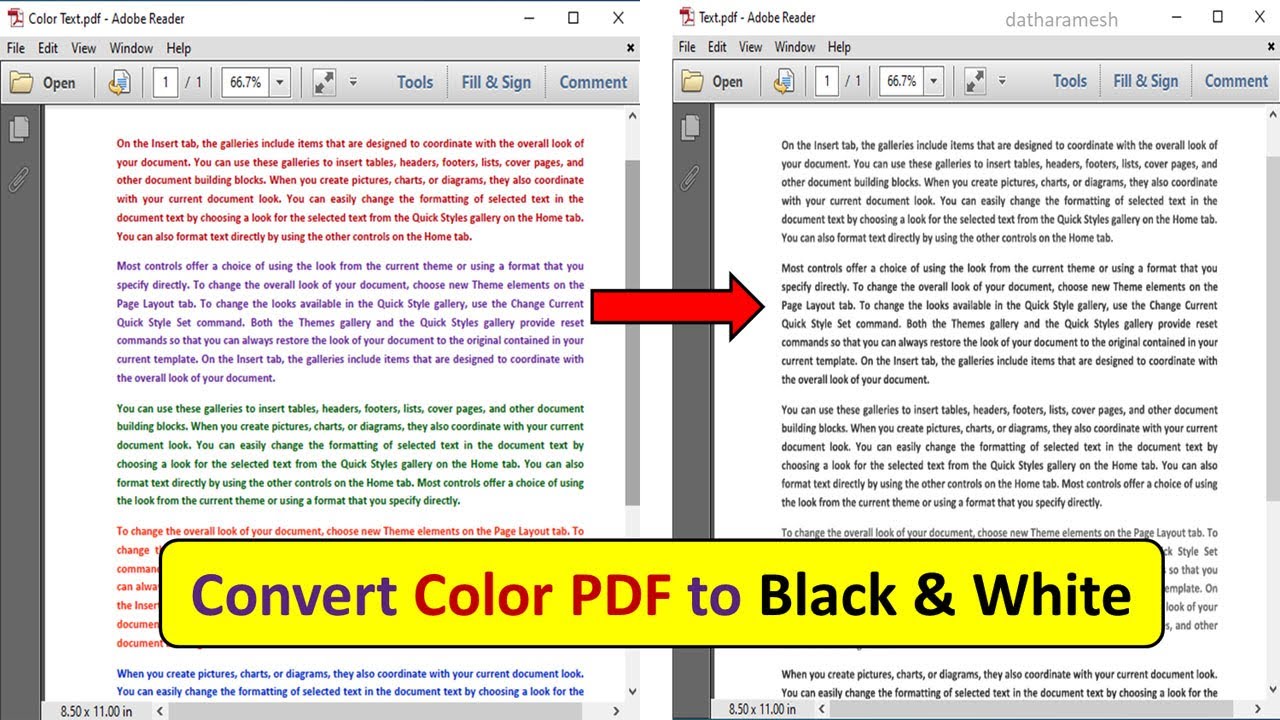The height and width of the screenshot is (720, 1280).
Task: Open page thumbnails panel in Text.pdf sidebar
Action: click(690, 127)
